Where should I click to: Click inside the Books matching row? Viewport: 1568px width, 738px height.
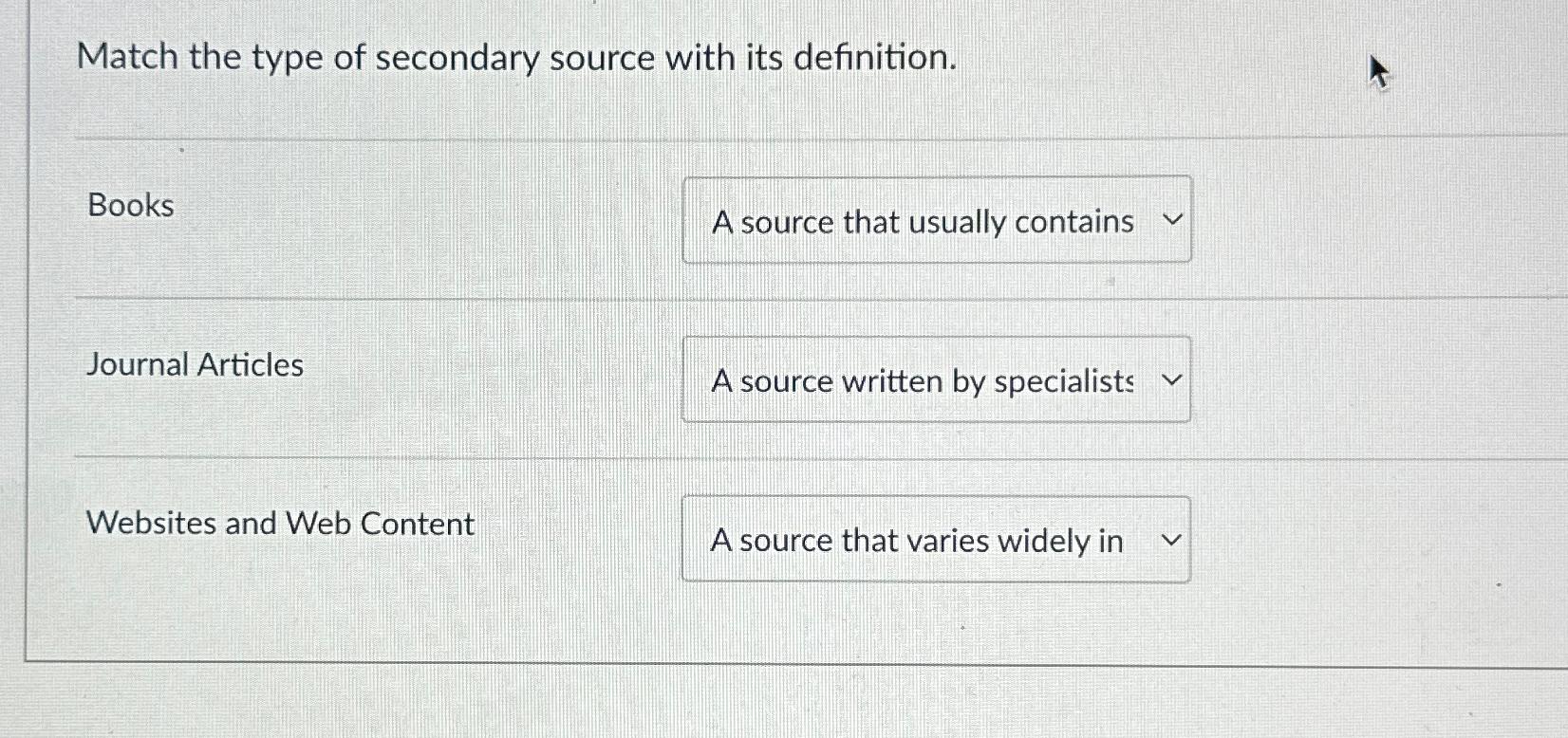pyautogui.click(x=475, y=218)
